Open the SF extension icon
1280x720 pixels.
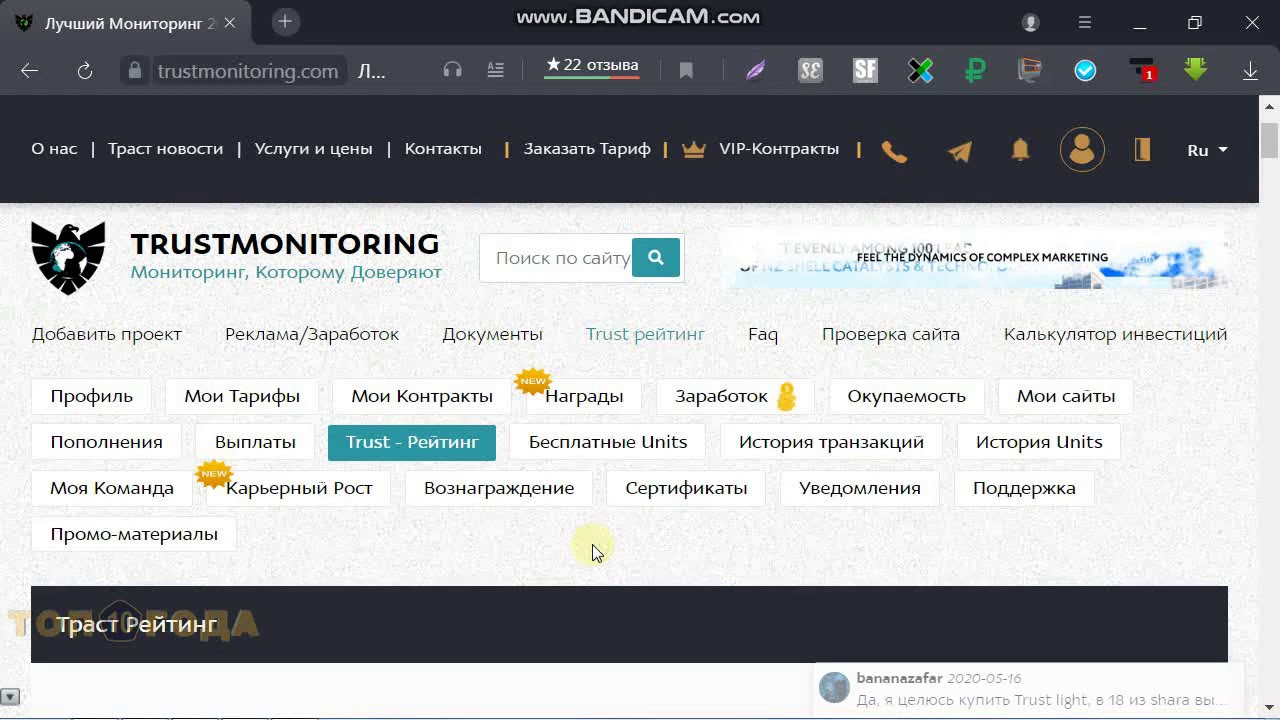[x=865, y=70]
